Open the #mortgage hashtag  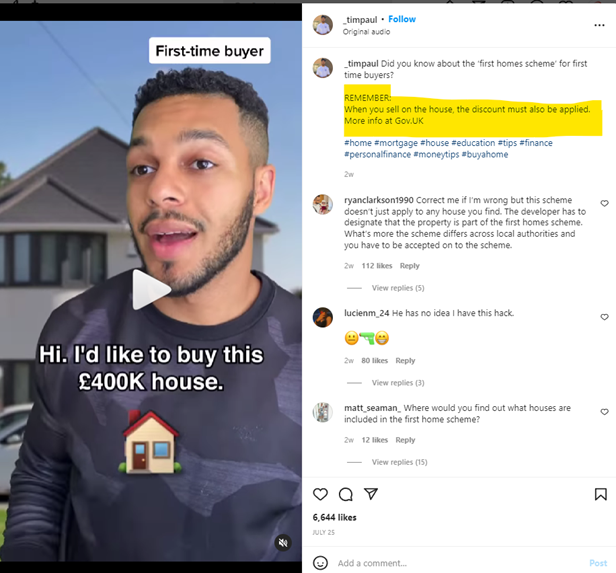396,143
